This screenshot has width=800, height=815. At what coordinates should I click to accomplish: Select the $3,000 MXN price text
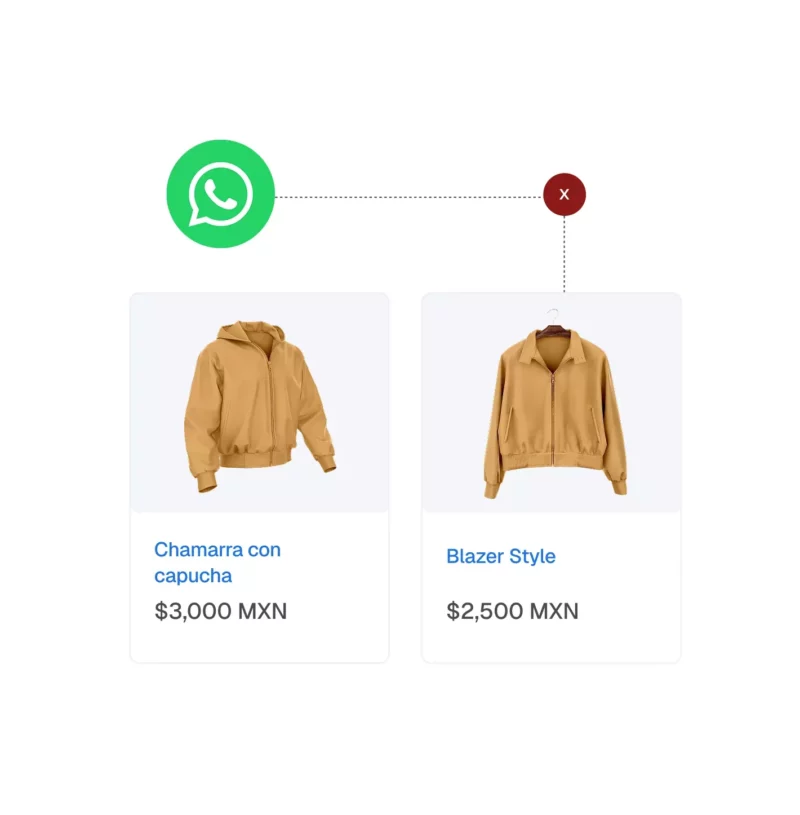[220, 611]
